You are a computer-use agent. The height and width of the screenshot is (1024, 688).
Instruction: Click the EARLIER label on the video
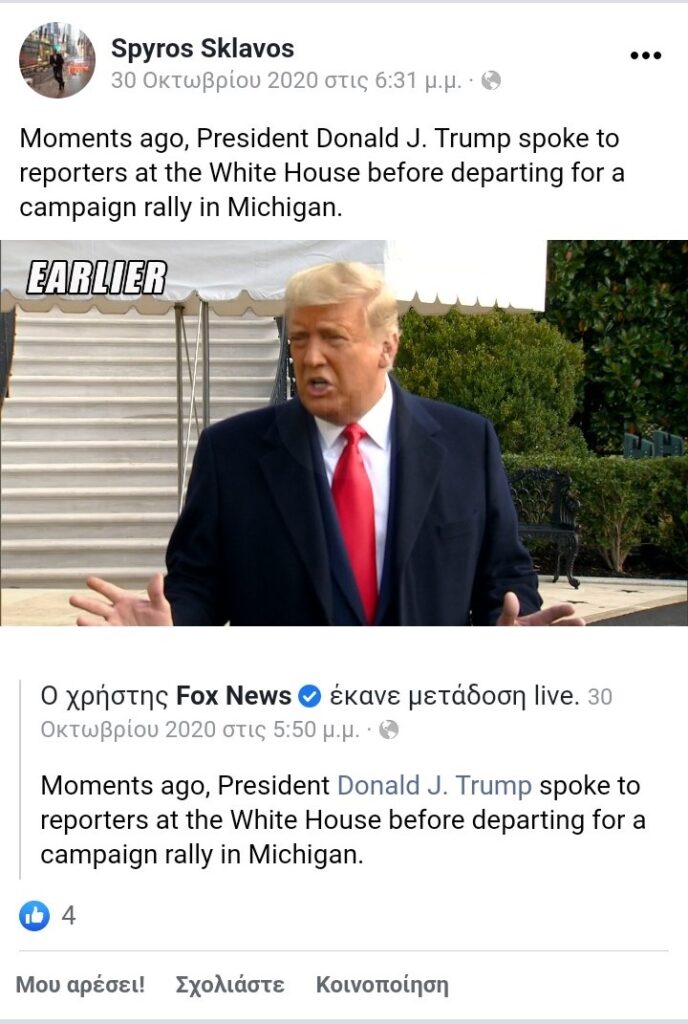click(97, 278)
